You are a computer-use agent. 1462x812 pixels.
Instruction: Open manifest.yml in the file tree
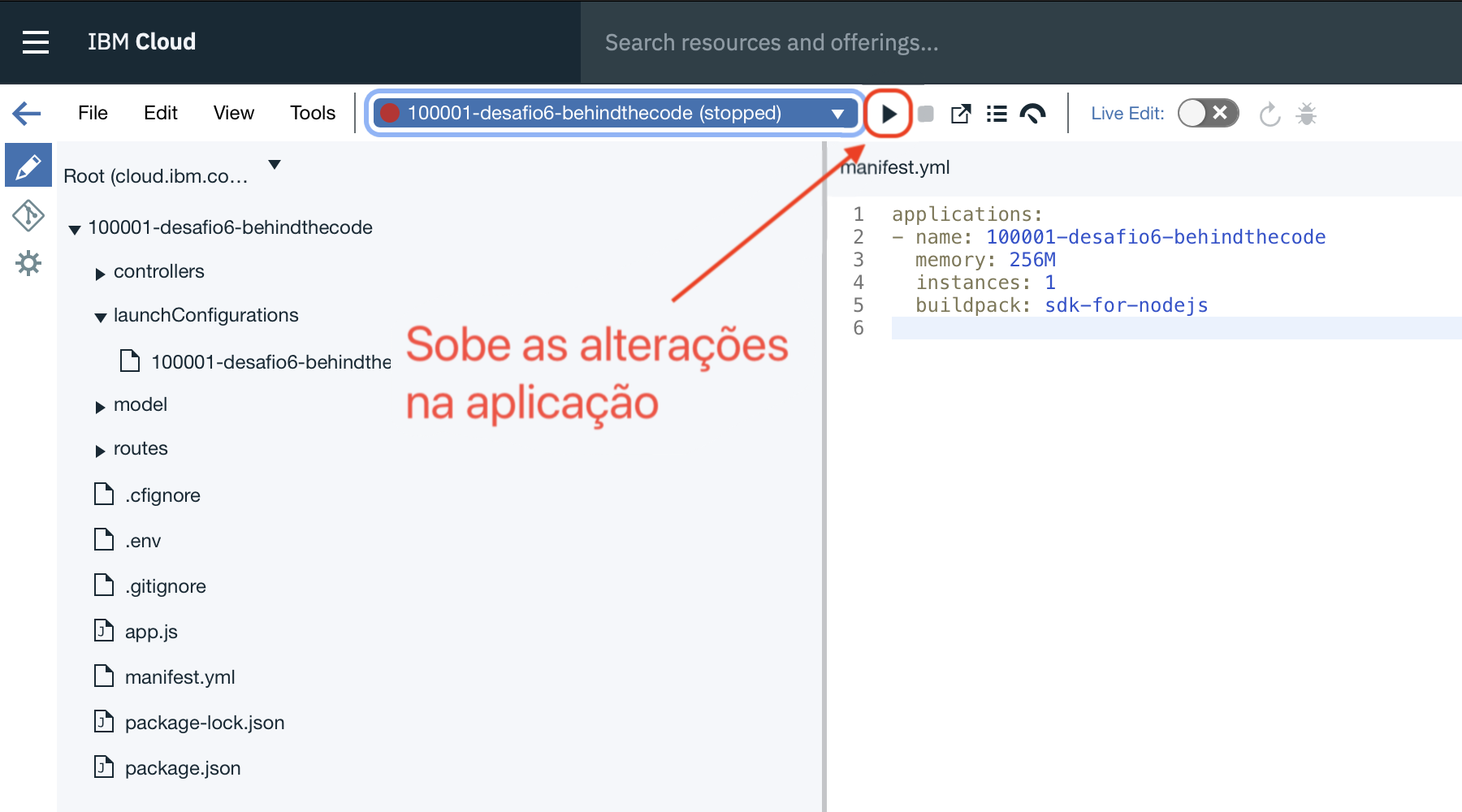tap(180, 677)
